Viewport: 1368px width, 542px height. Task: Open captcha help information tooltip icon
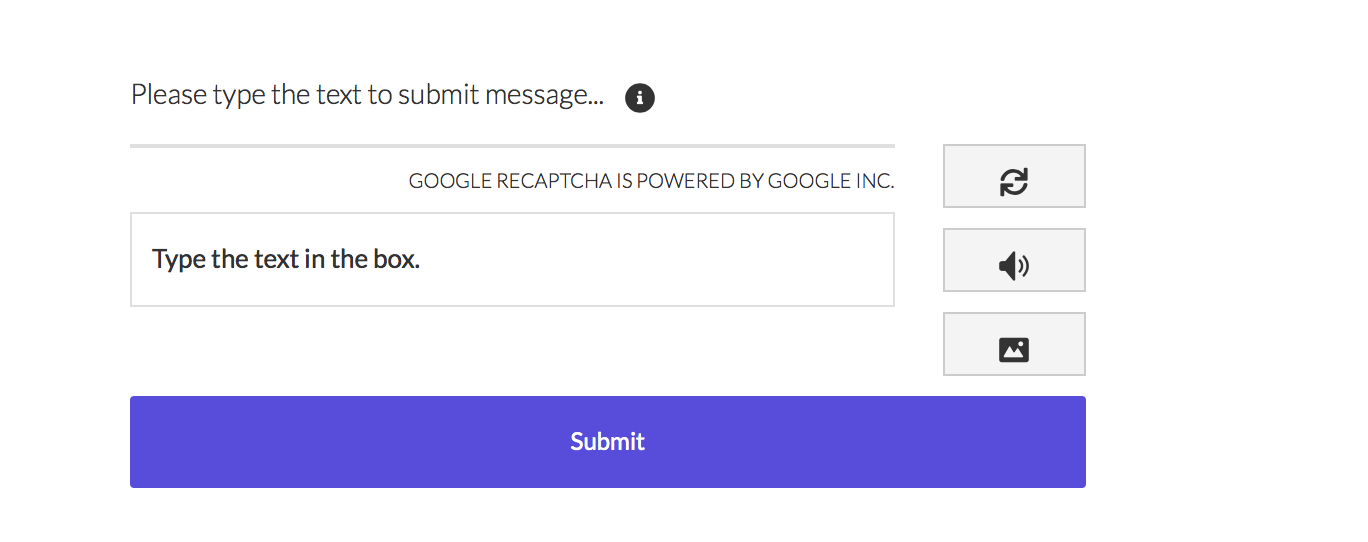[x=640, y=98]
